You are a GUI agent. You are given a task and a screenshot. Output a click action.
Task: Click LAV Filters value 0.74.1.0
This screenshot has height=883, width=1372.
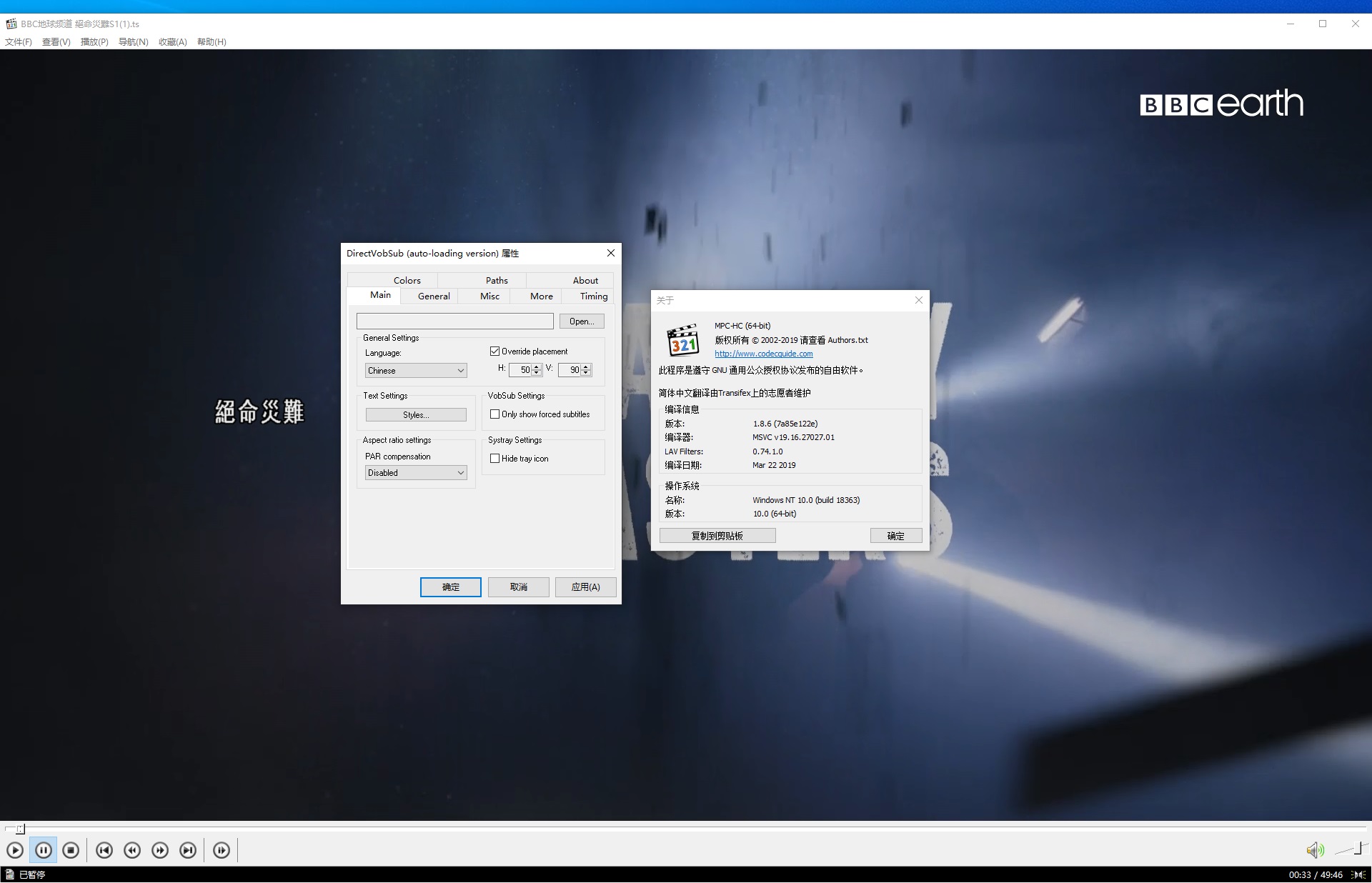(x=767, y=452)
